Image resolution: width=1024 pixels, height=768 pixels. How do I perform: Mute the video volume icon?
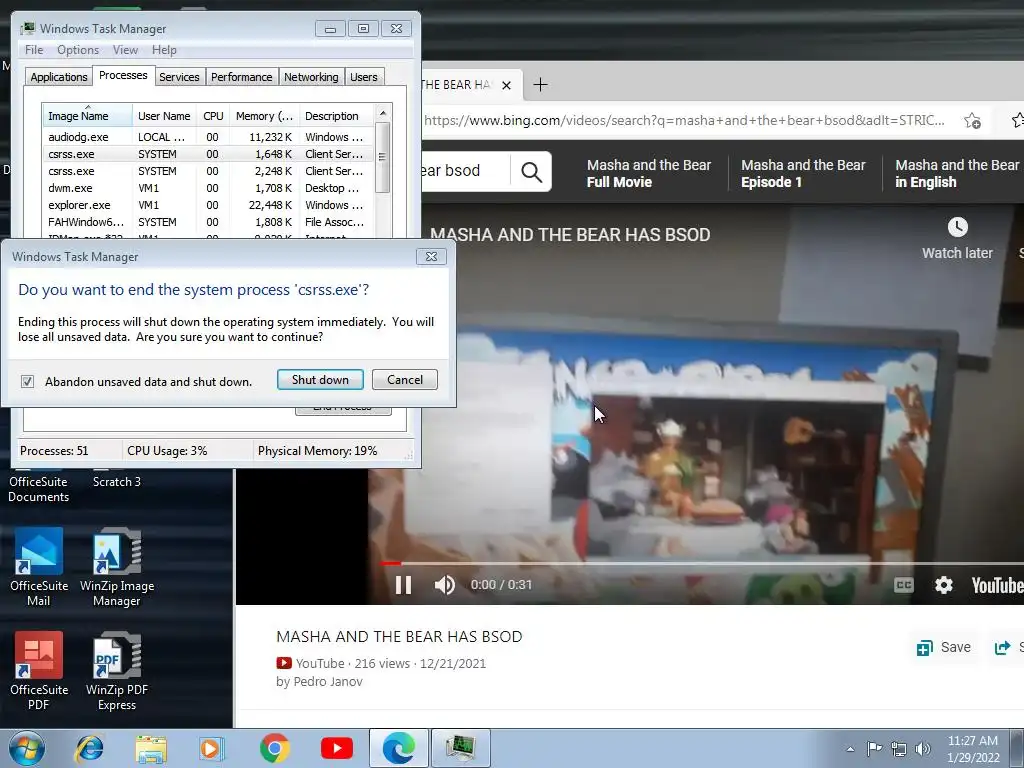click(x=445, y=584)
